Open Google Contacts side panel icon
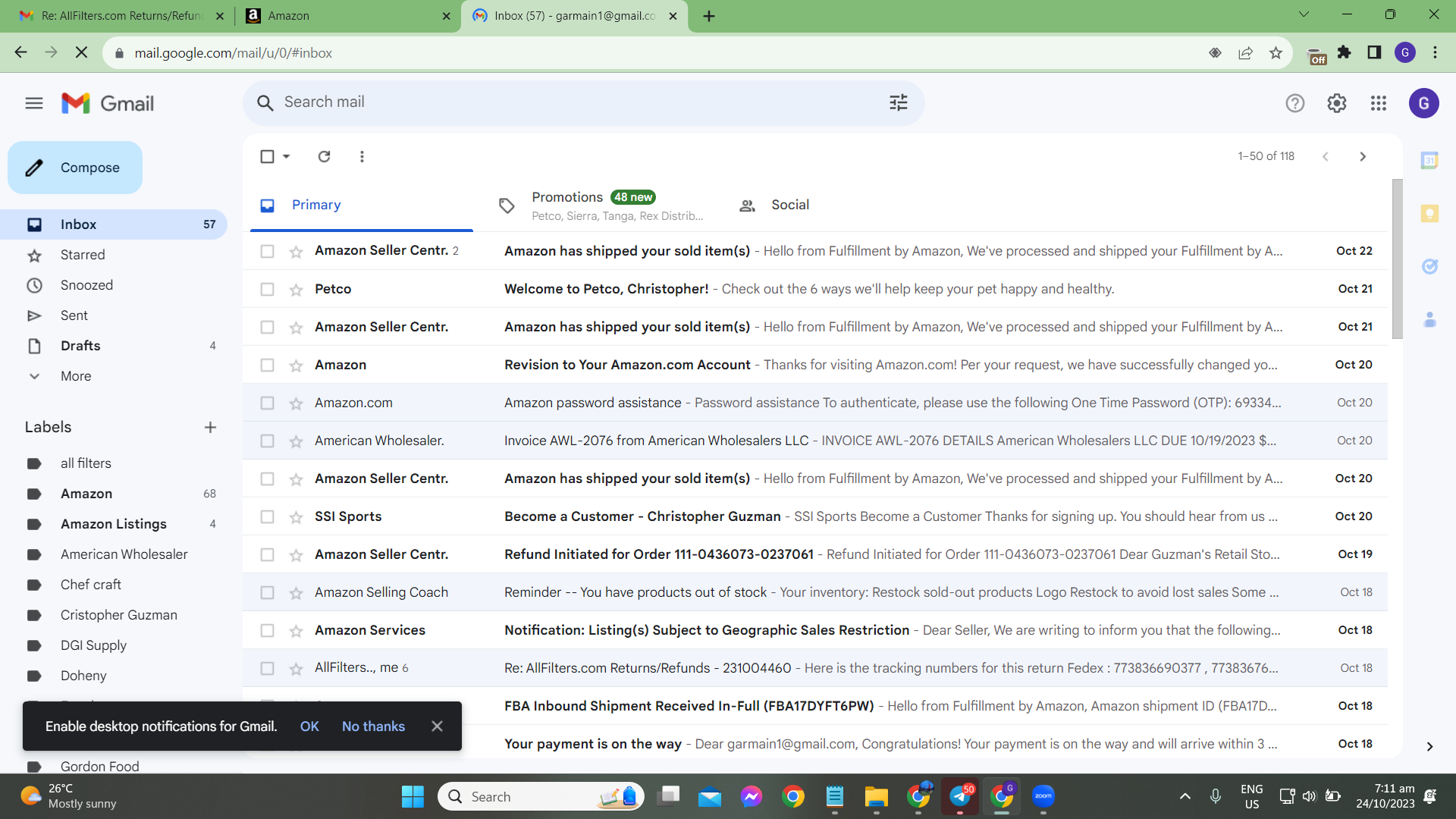This screenshot has width=1456, height=819. 1429,319
